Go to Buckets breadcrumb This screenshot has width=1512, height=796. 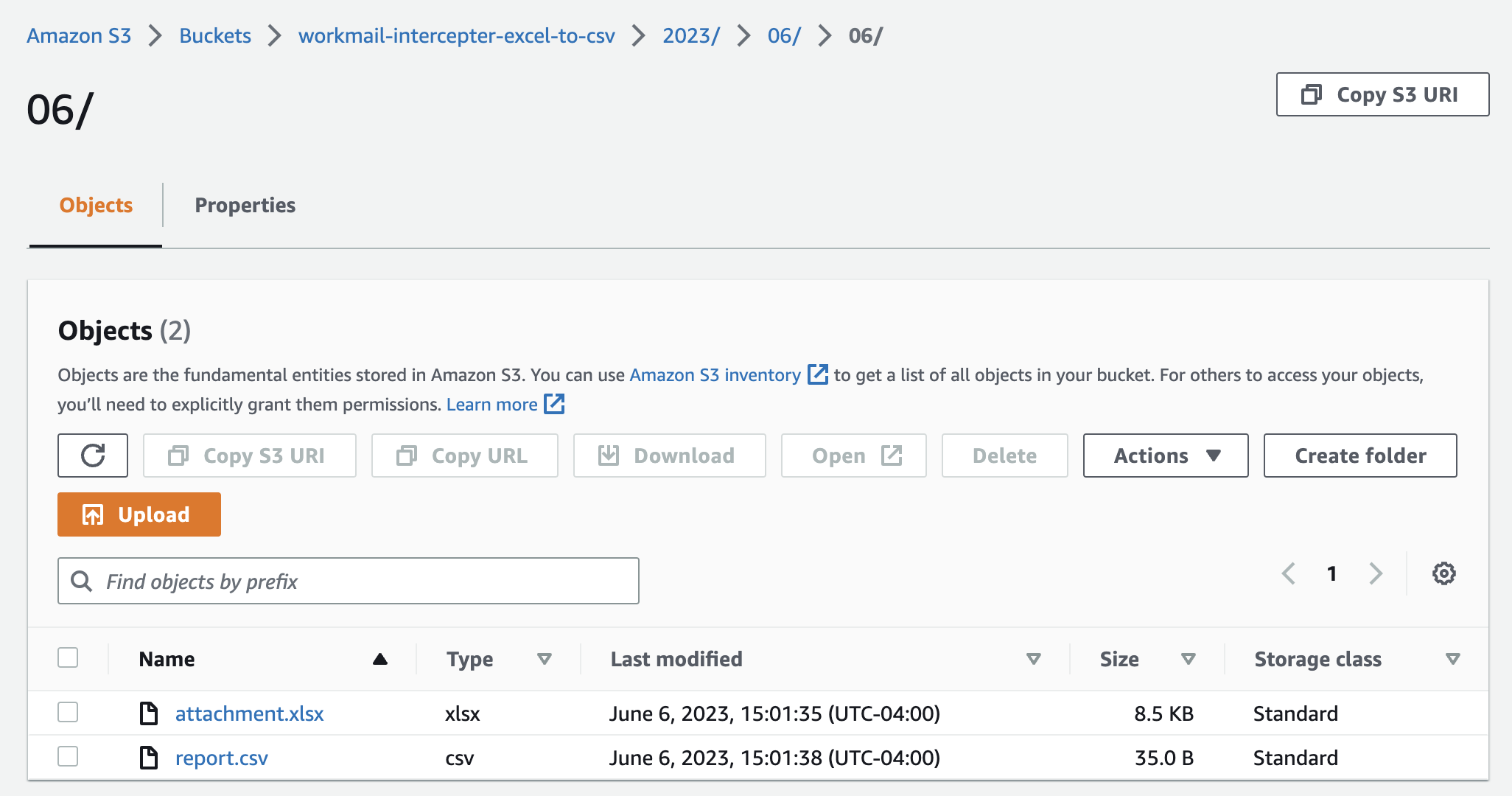tap(215, 35)
